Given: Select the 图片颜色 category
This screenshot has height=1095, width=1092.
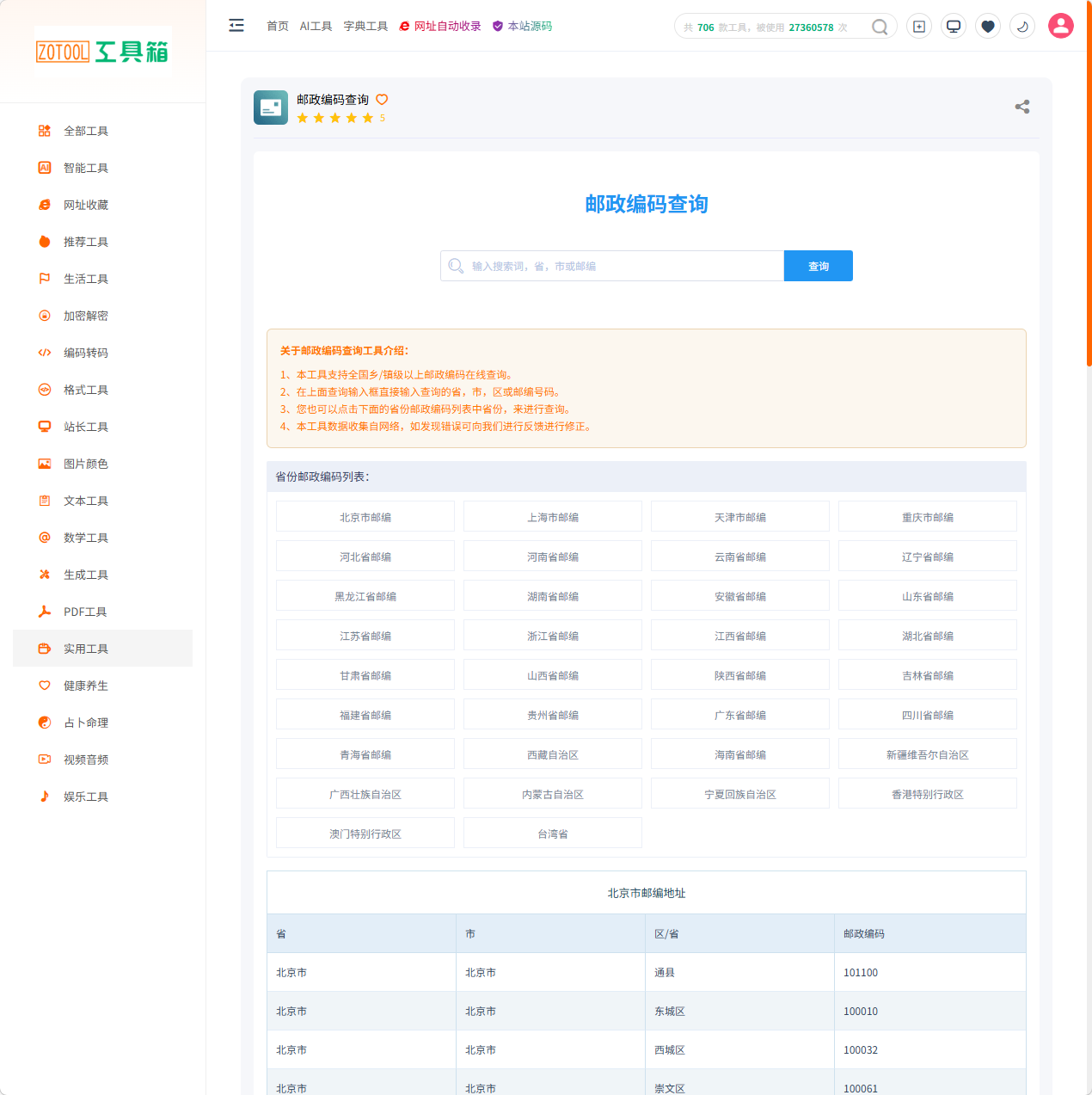Looking at the screenshot, I should click(85, 464).
